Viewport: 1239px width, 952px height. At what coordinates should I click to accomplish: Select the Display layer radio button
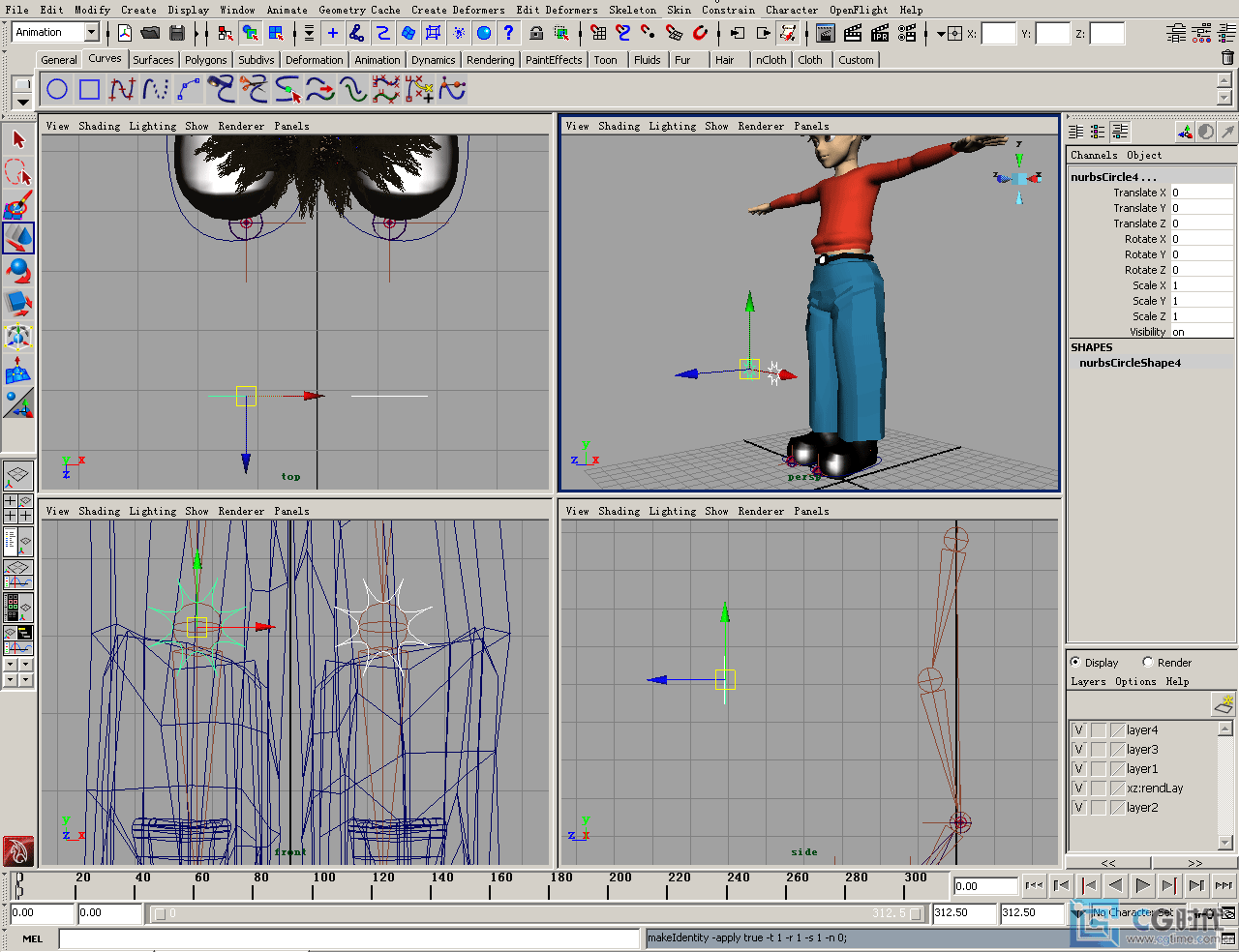click(1075, 662)
